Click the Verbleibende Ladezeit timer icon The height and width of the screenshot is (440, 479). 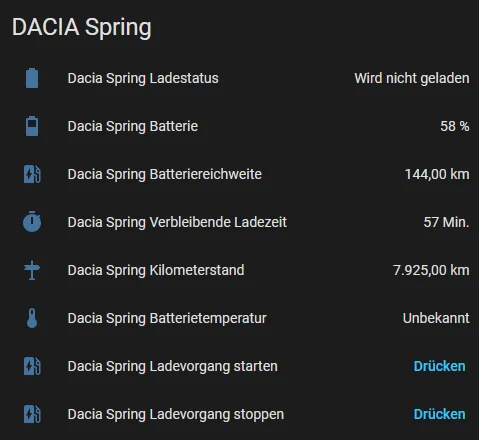point(32,222)
